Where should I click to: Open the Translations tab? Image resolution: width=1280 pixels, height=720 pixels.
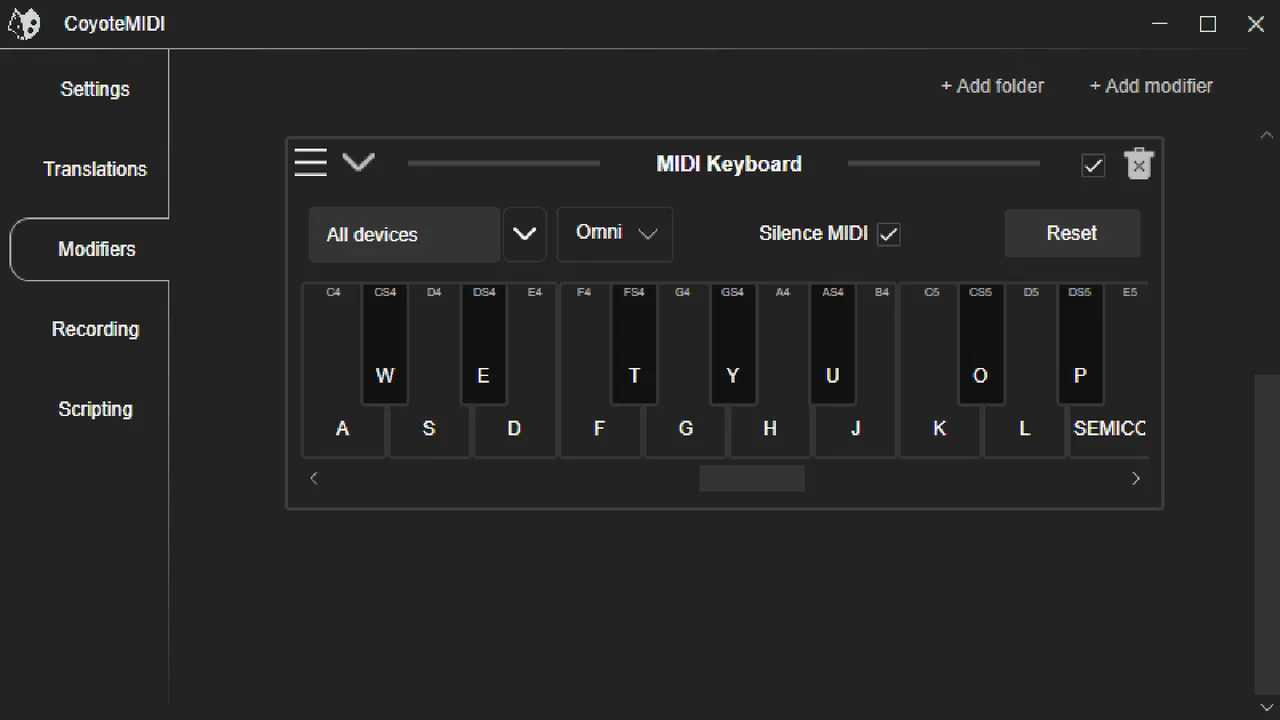[95, 169]
